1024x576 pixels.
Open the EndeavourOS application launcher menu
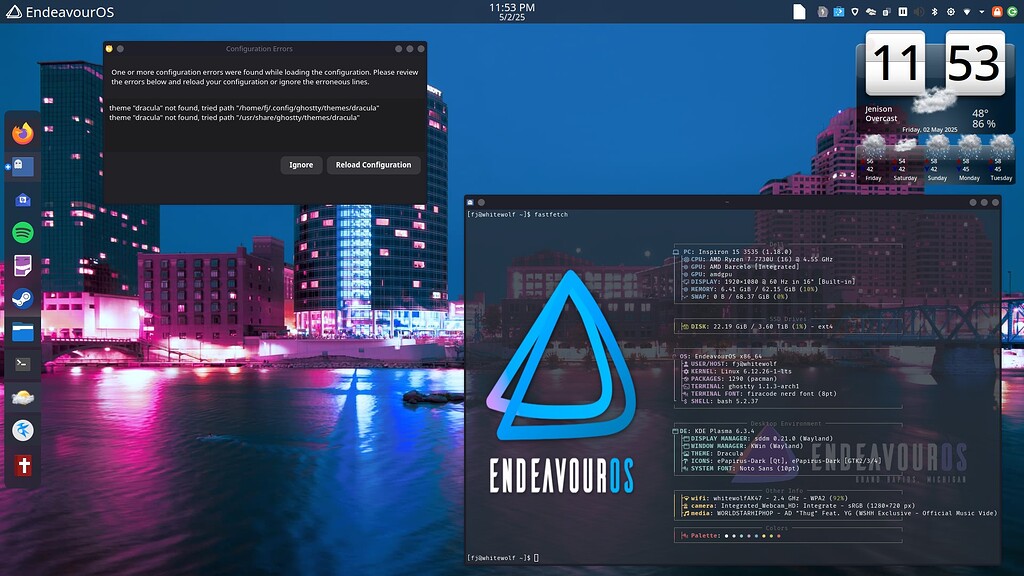click(x=14, y=12)
